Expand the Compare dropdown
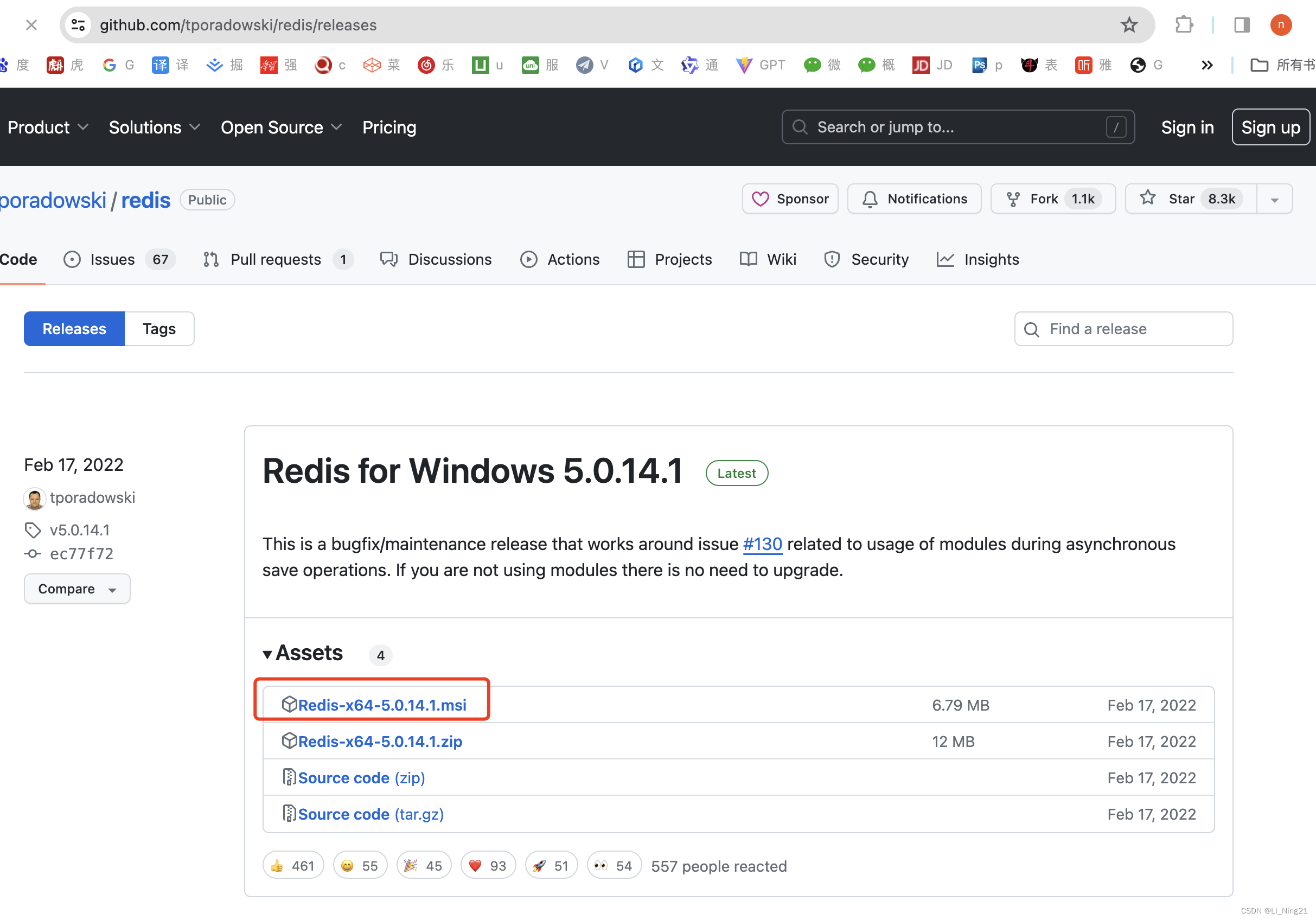This screenshot has width=1316, height=920. 77,589
